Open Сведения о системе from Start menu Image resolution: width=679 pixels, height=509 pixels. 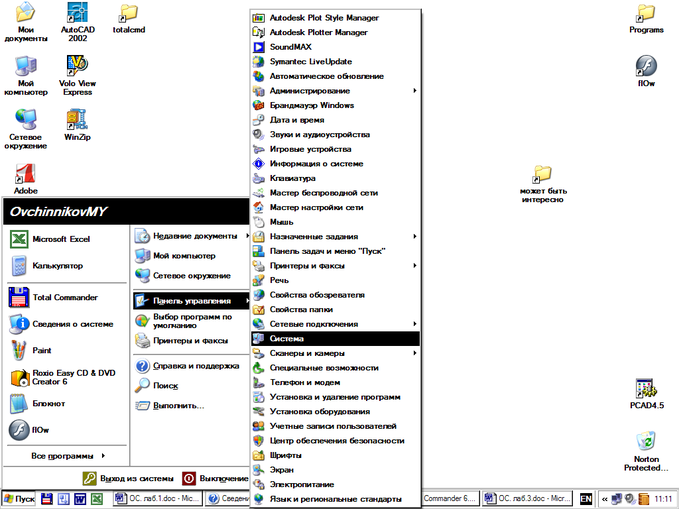tap(67, 324)
